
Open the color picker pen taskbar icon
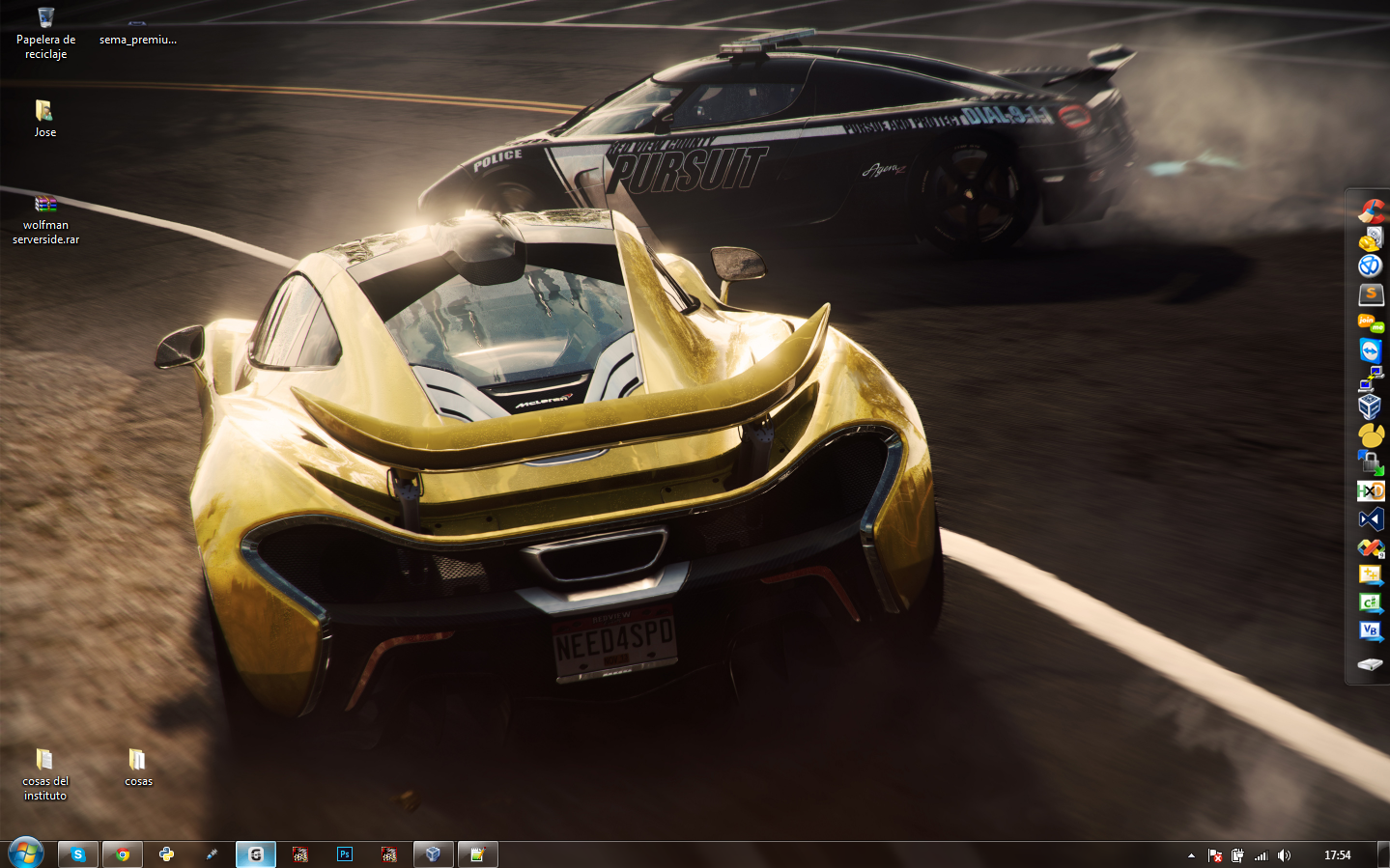212,854
